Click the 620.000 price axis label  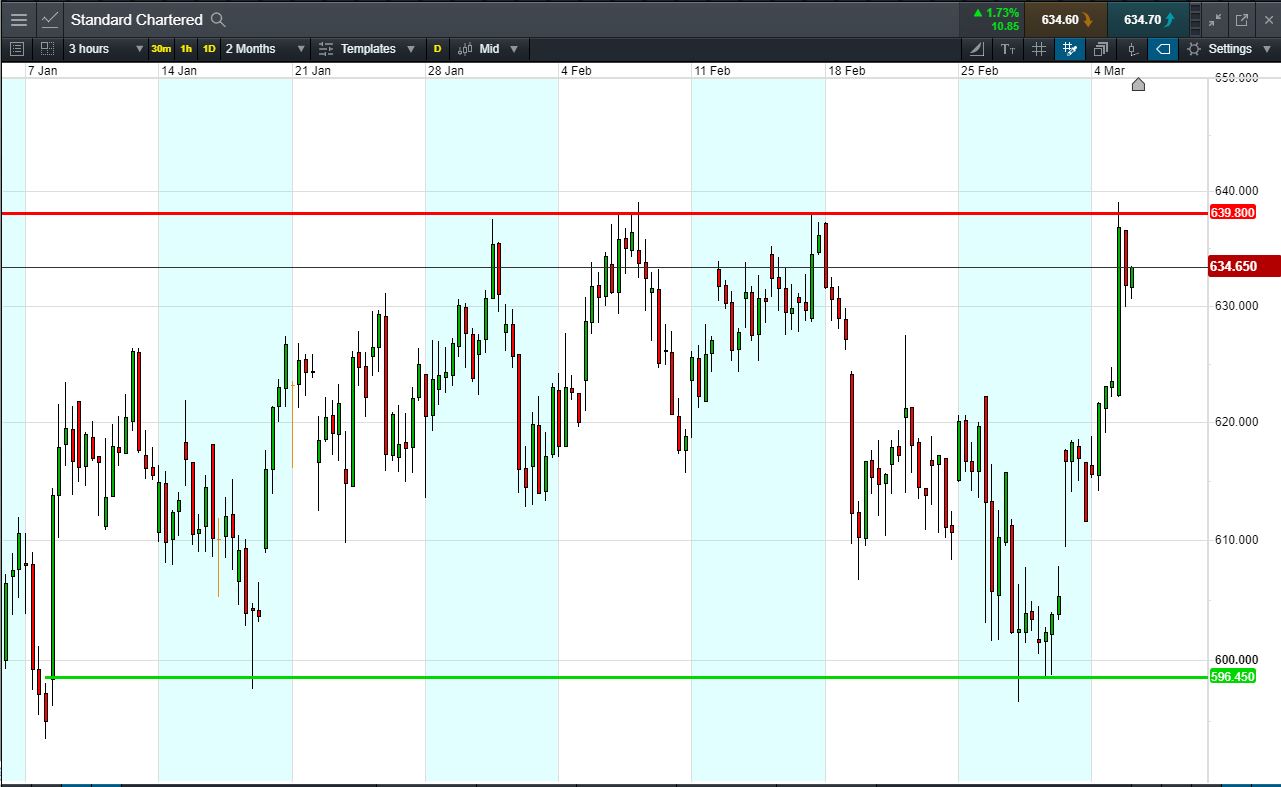tap(1236, 422)
